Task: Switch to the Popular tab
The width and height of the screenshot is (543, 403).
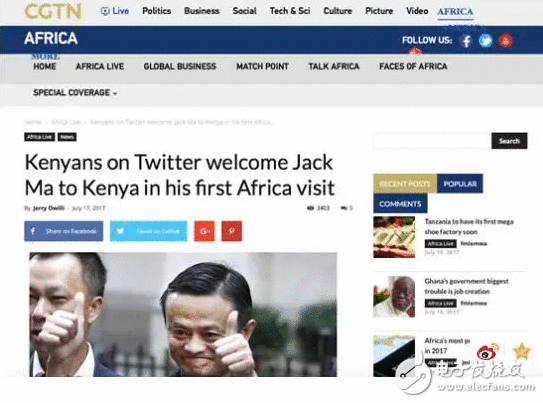Action: 460,184
